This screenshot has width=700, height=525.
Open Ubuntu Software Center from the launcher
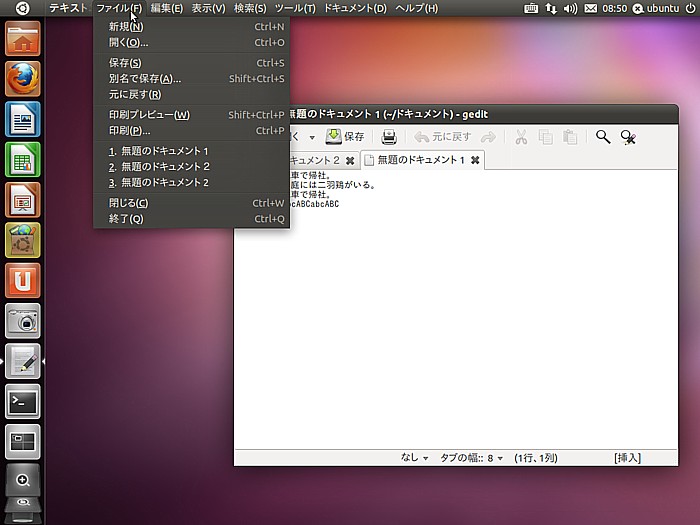tap(23, 240)
